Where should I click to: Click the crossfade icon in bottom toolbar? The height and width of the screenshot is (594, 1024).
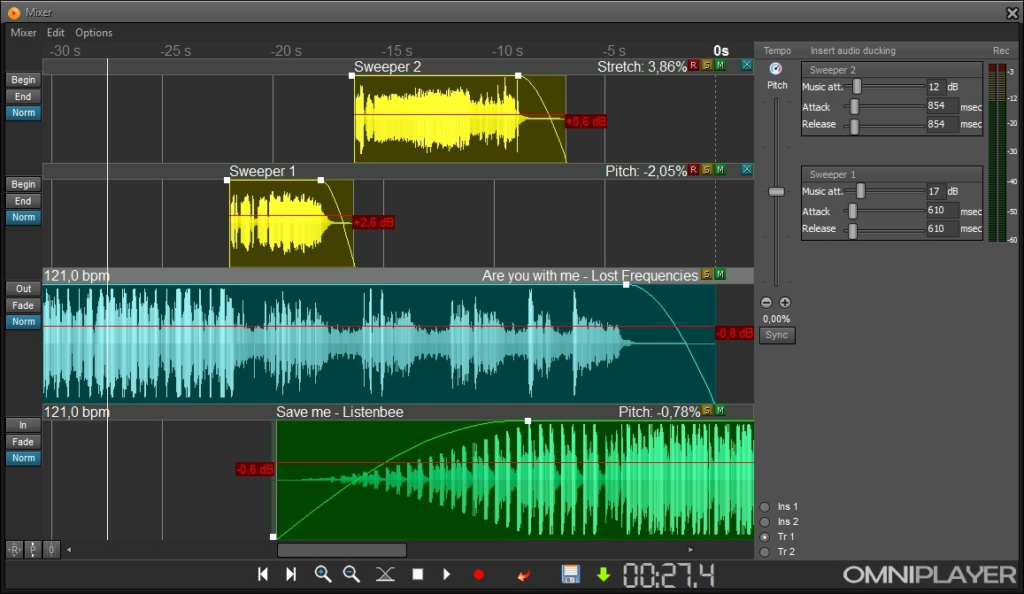[x=385, y=574]
